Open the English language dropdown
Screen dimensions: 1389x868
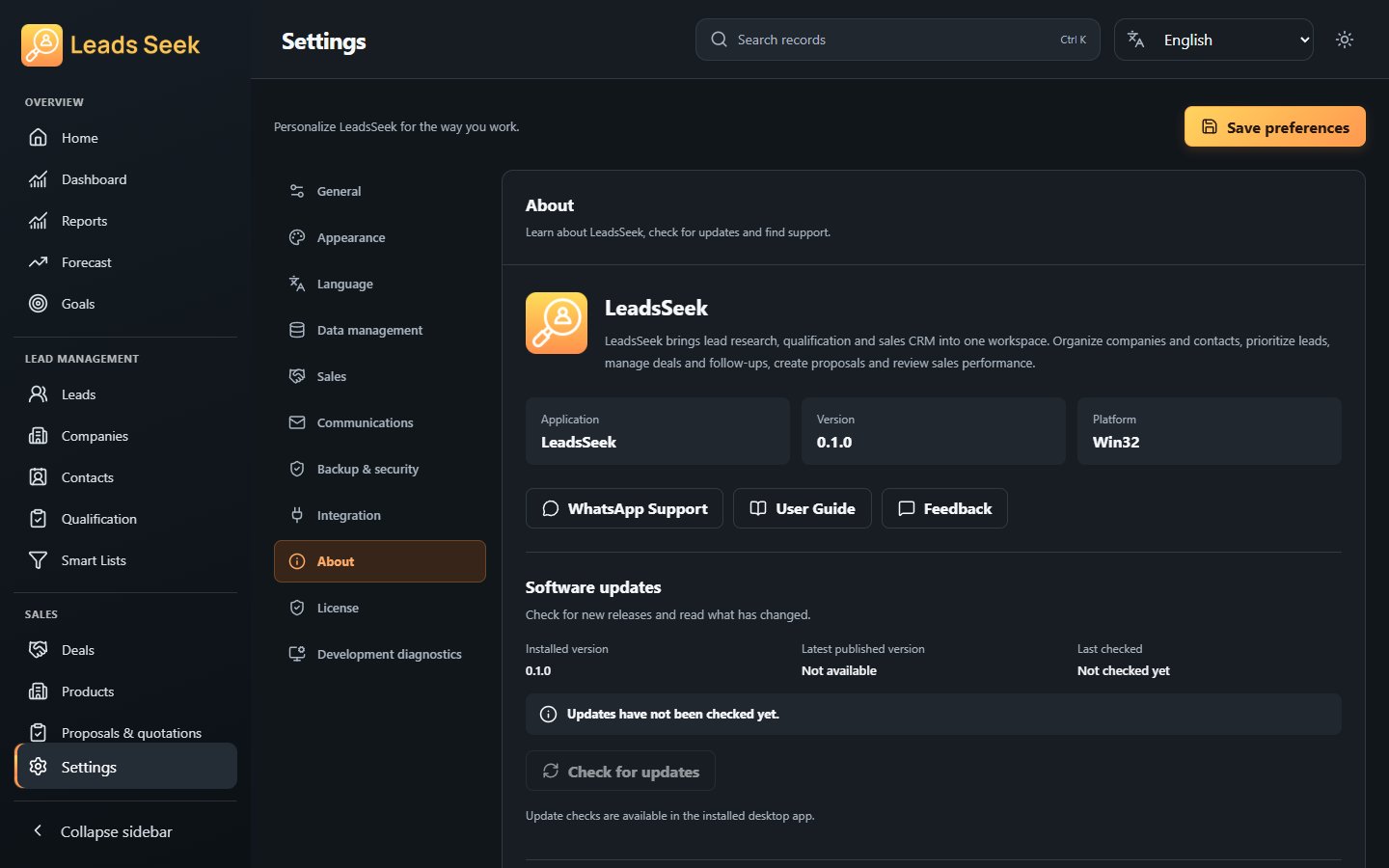1213,40
